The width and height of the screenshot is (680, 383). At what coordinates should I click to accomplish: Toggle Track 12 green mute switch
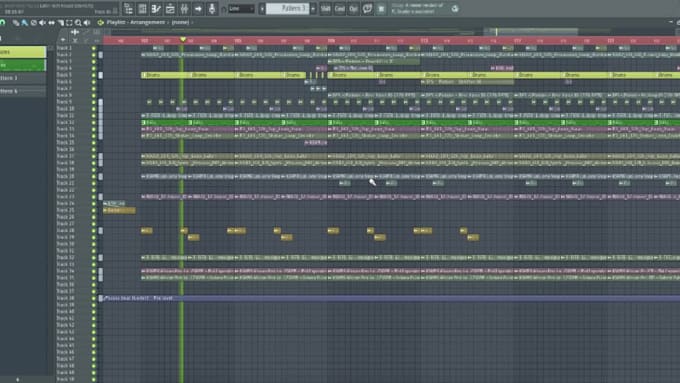[x=93, y=122]
